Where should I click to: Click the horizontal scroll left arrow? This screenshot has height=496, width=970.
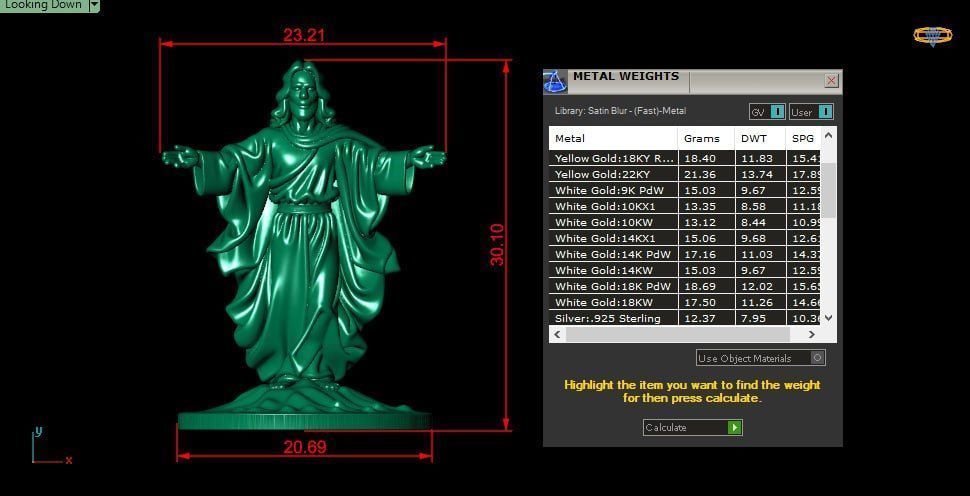[x=557, y=334]
